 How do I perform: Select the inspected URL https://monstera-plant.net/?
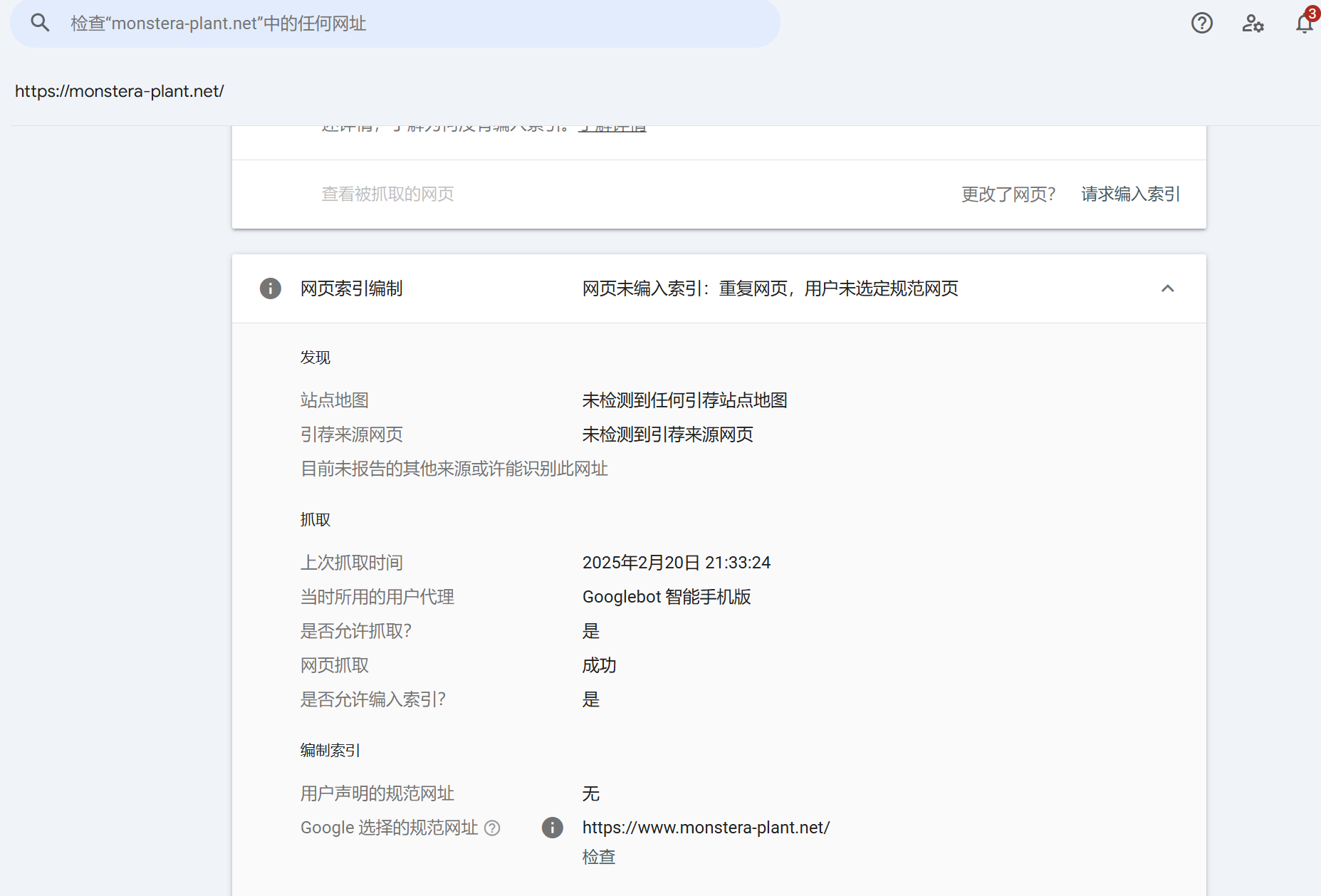pos(120,91)
